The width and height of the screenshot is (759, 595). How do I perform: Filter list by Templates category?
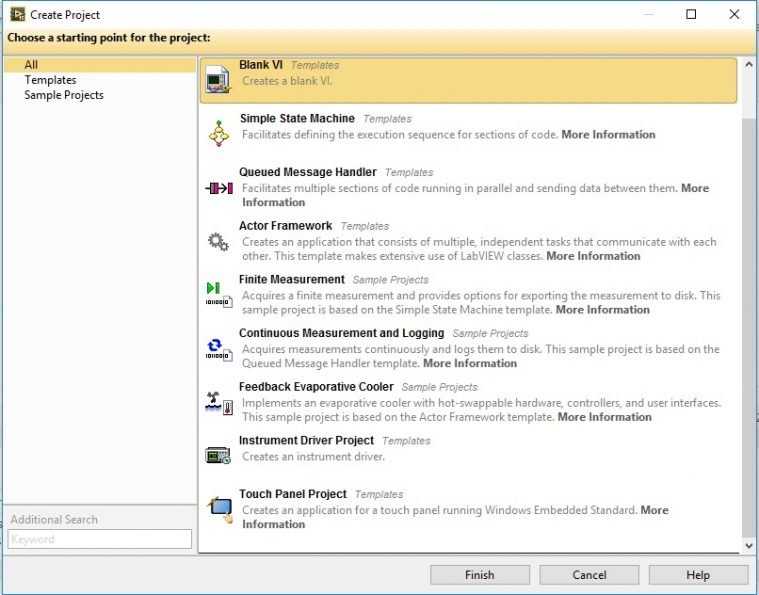(50, 80)
